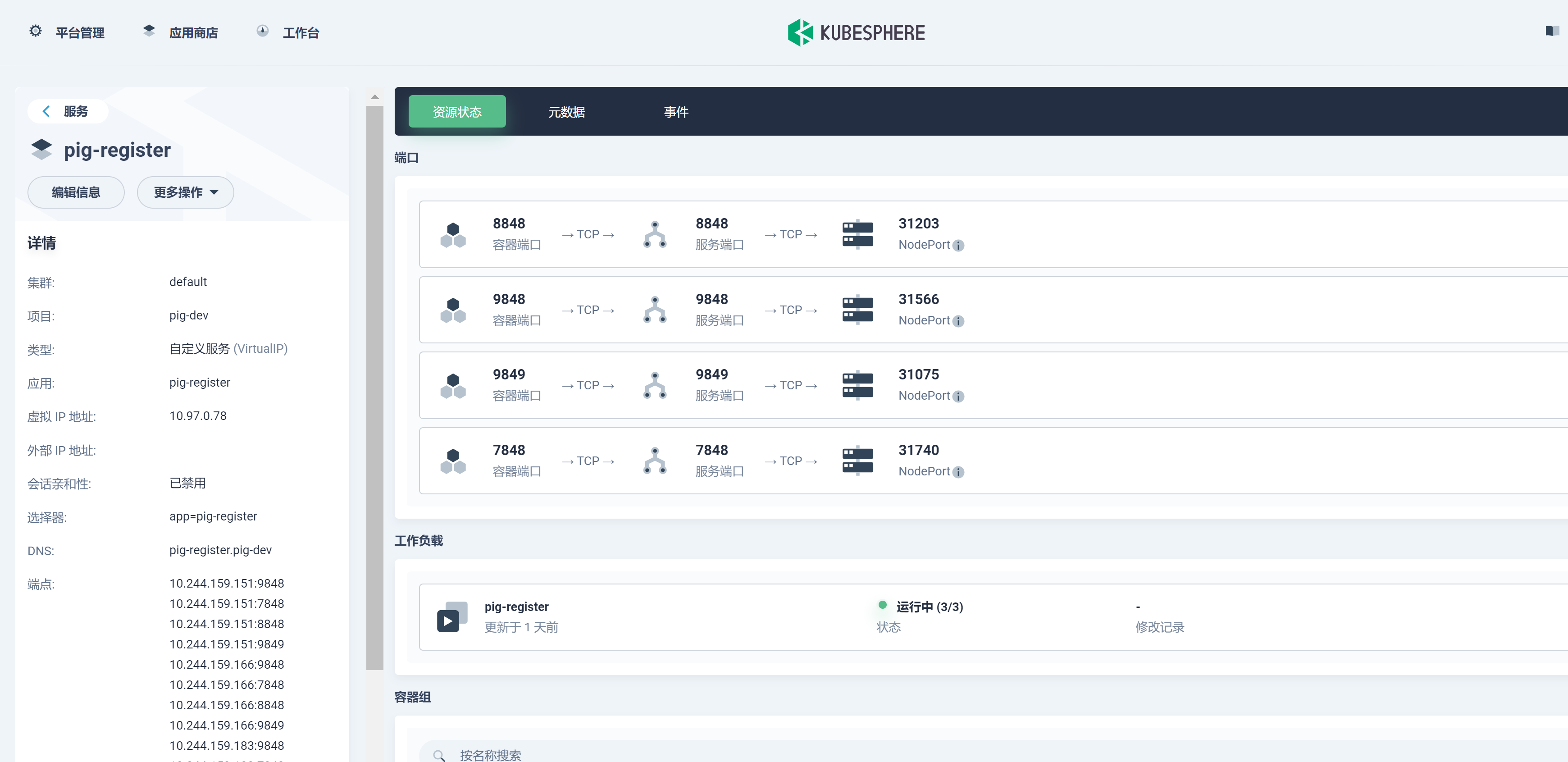Go back via the 服务 chevron
The image size is (1568, 762).
(46, 111)
